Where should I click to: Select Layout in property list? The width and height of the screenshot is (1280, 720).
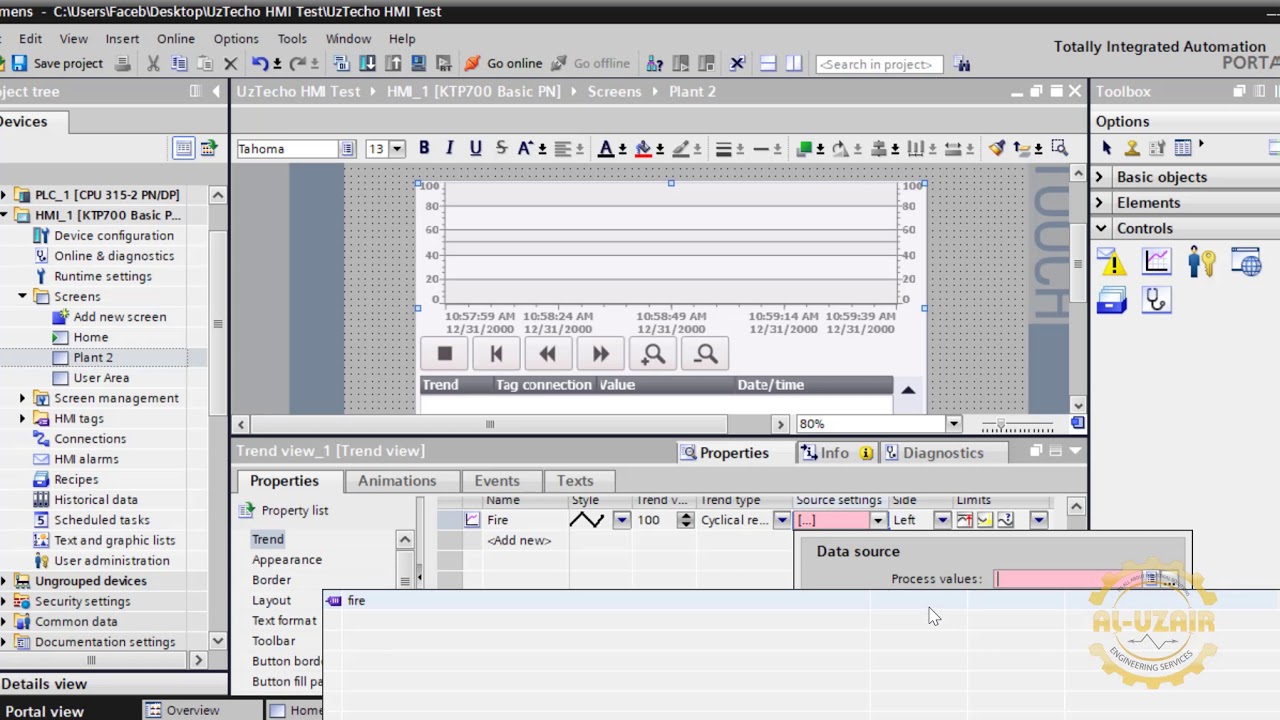click(x=271, y=600)
